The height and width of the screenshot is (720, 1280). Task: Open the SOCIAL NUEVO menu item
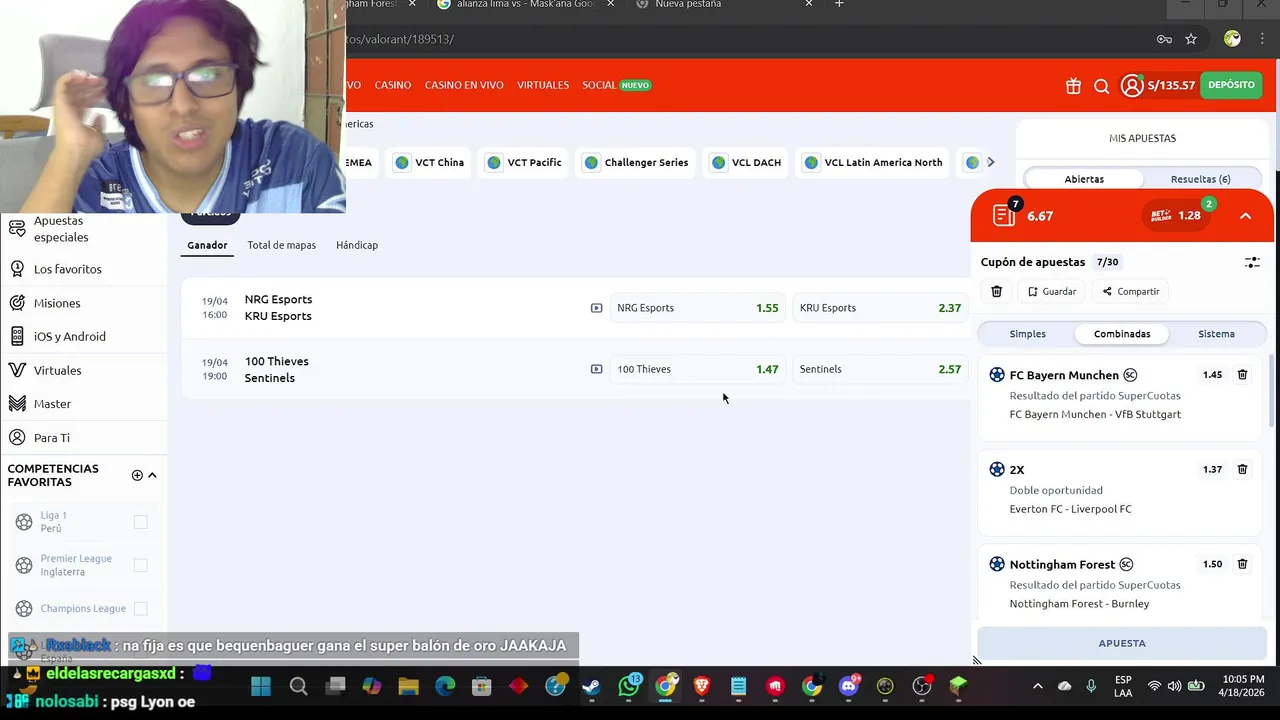616,85
